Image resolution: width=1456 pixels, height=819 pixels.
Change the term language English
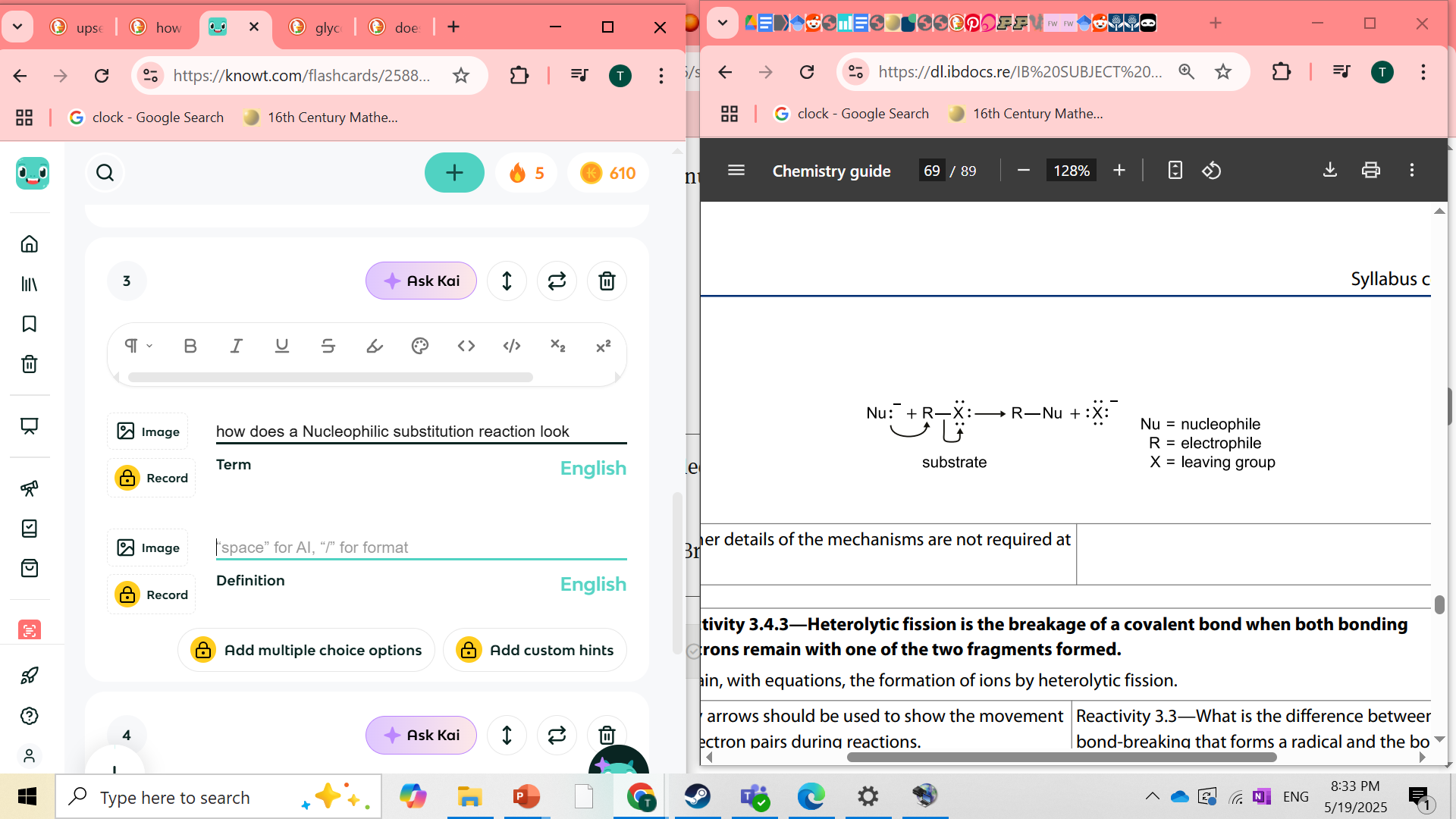(593, 468)
